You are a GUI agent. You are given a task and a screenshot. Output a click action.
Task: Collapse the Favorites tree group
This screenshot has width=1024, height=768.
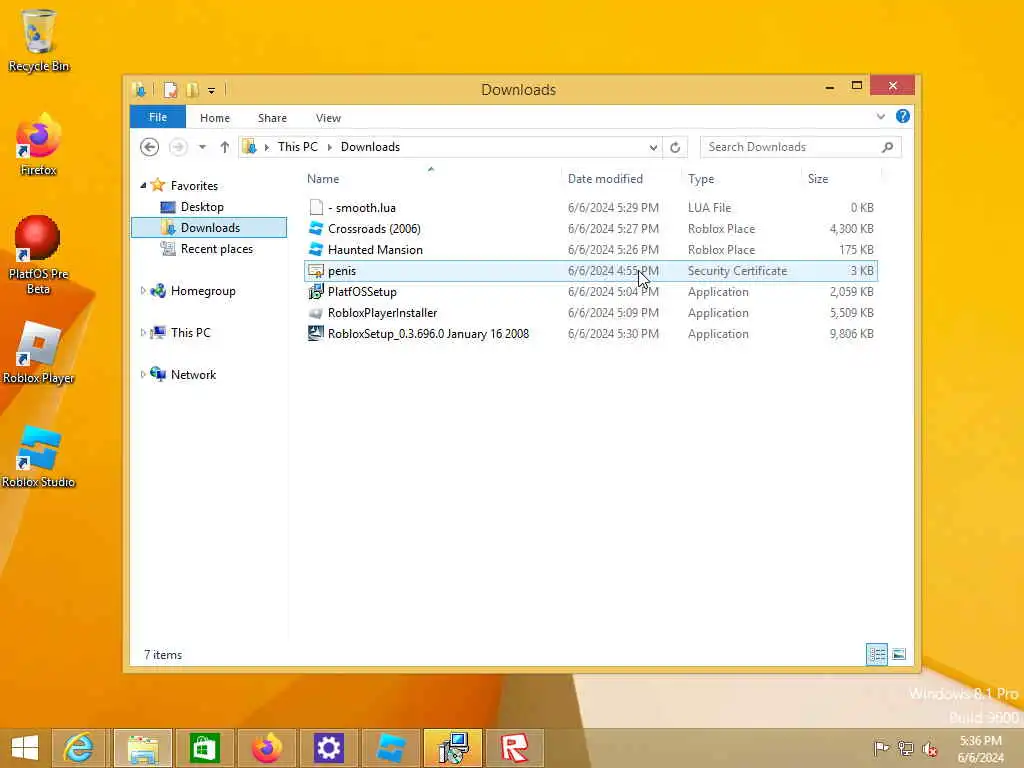[143, 185]
